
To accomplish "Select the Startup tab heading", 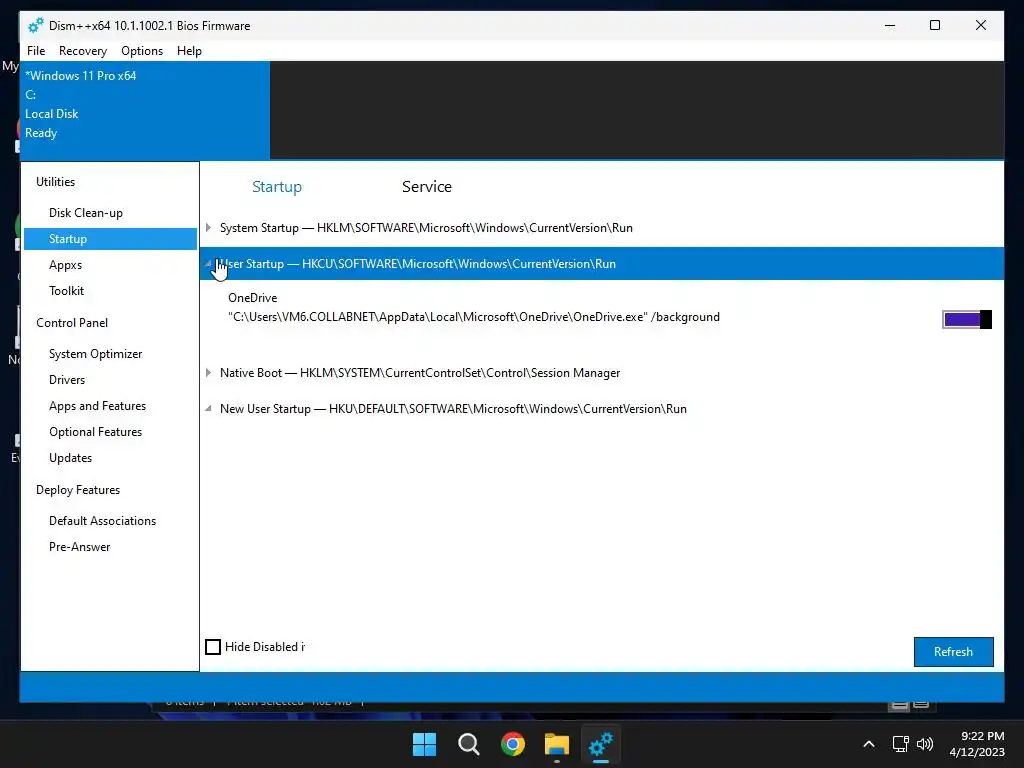I will tap(277, 187).
